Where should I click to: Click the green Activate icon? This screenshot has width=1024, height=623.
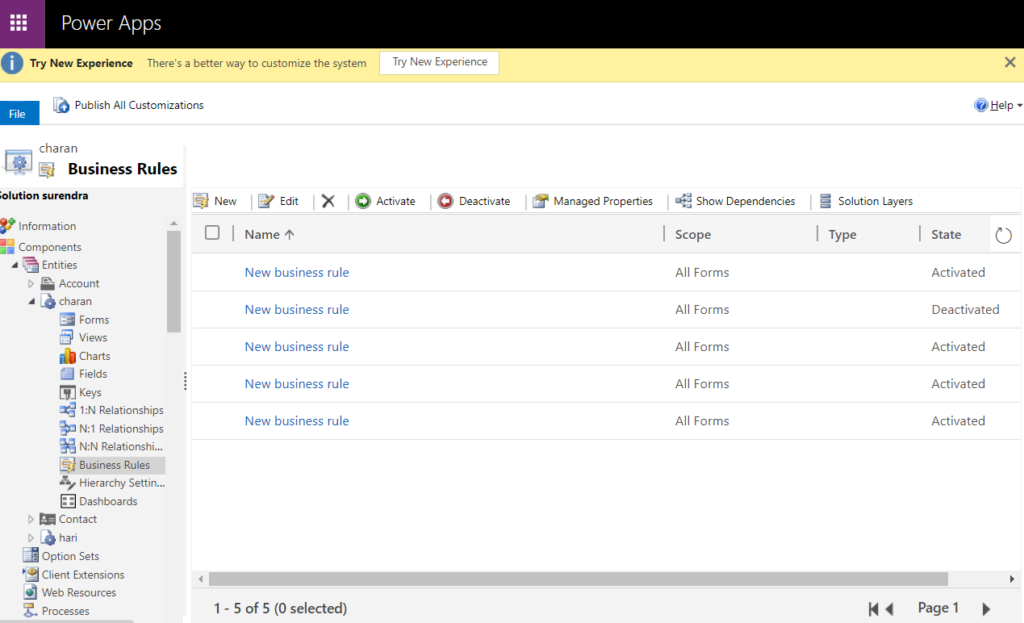click(363, 201)
